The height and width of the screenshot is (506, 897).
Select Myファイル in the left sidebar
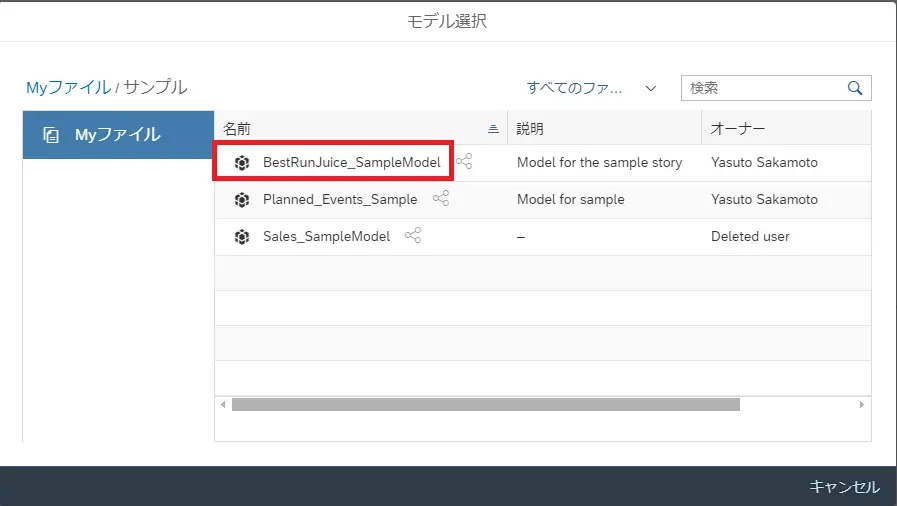[118, 135]
